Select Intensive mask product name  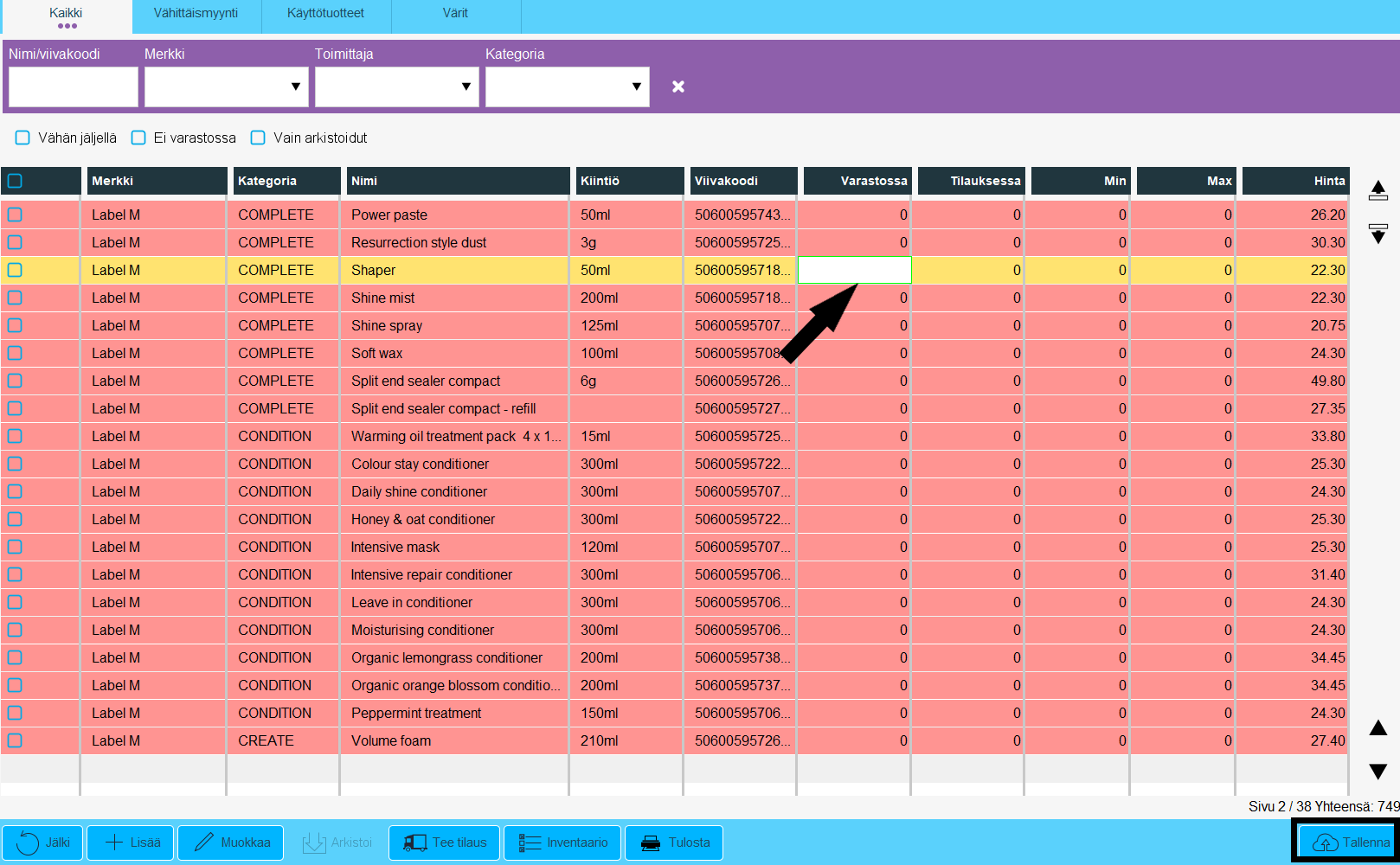pos(395,547)
